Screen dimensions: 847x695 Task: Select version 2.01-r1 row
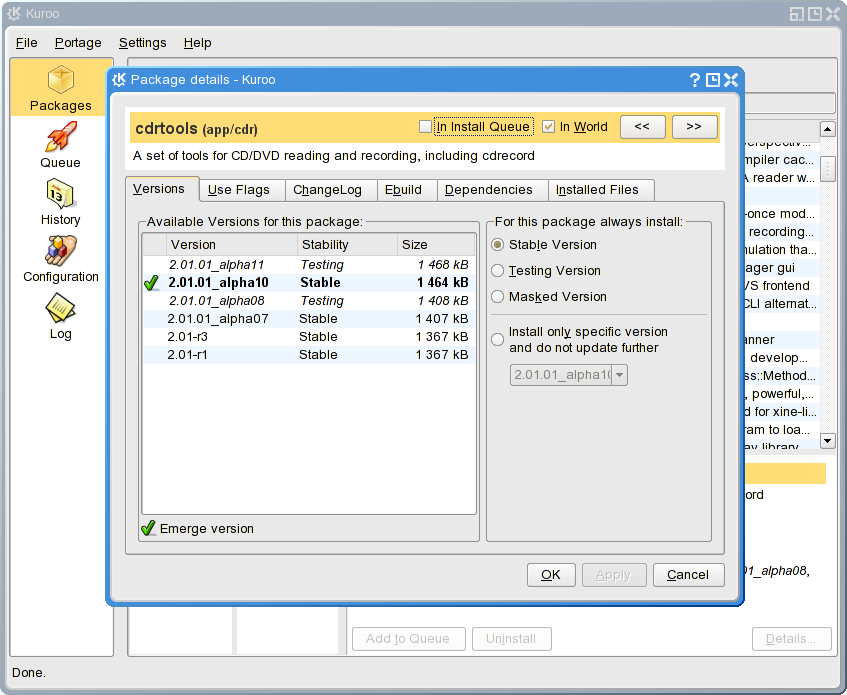point(309,355)
